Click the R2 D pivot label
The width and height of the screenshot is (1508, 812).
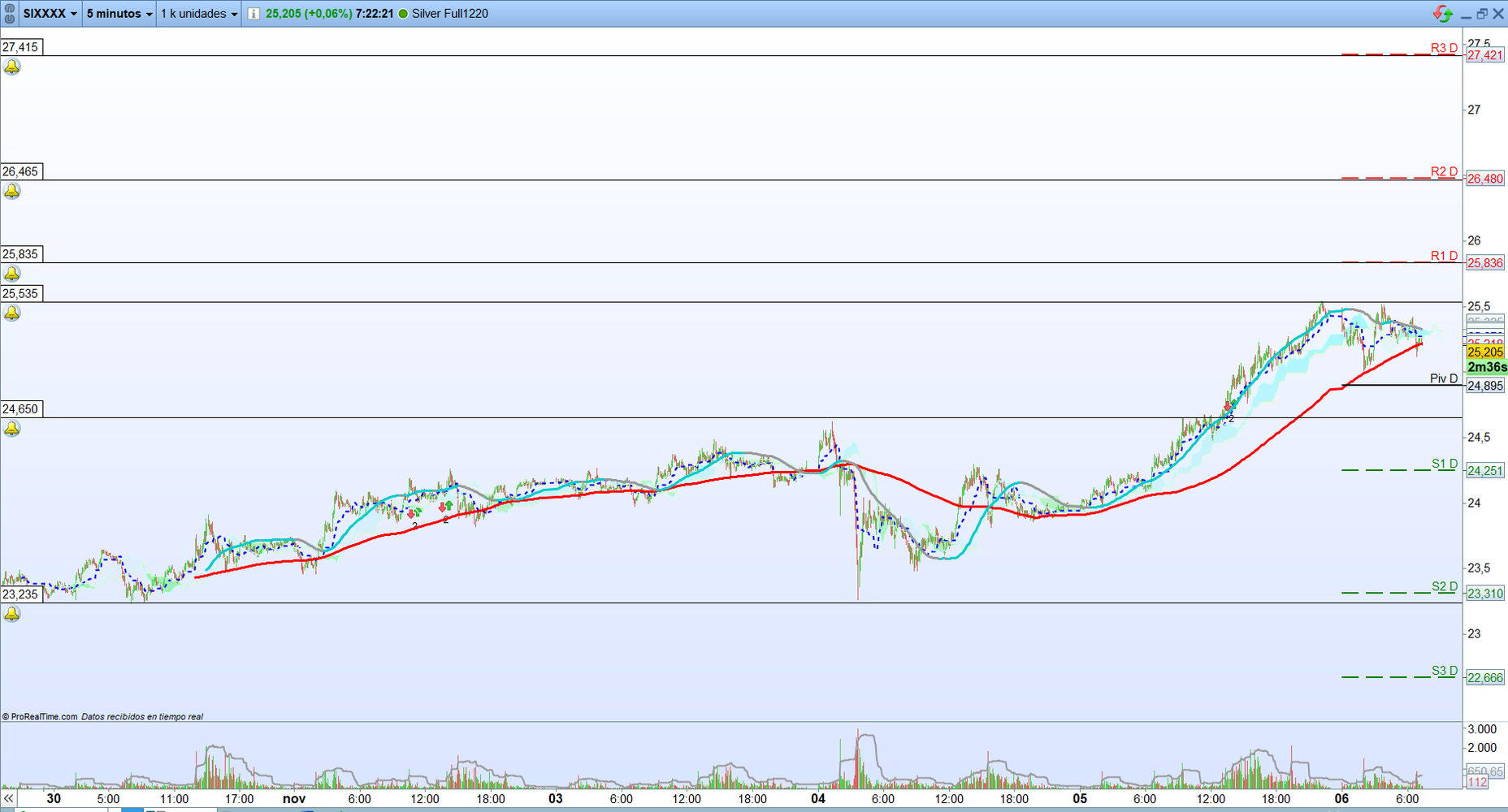[1444, 171]
